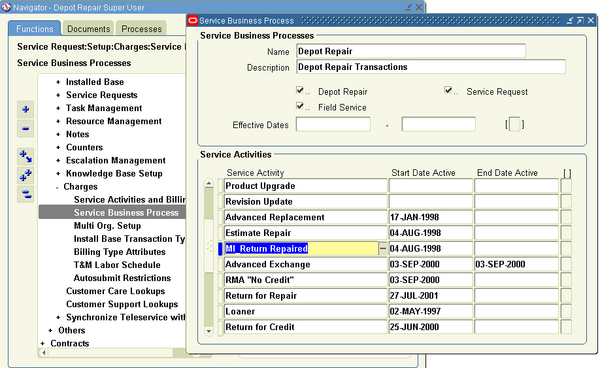600x368 pixels.
Task: Expand the Counters tree node
Action: point(58,147)
